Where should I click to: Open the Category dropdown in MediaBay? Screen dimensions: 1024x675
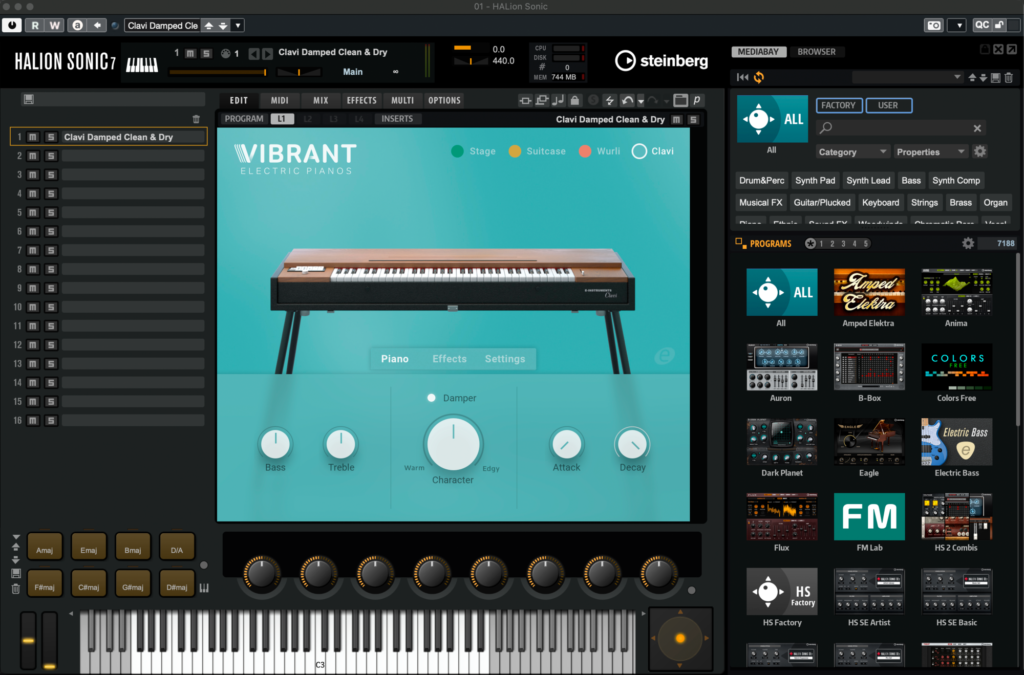(x=853, y=152)
